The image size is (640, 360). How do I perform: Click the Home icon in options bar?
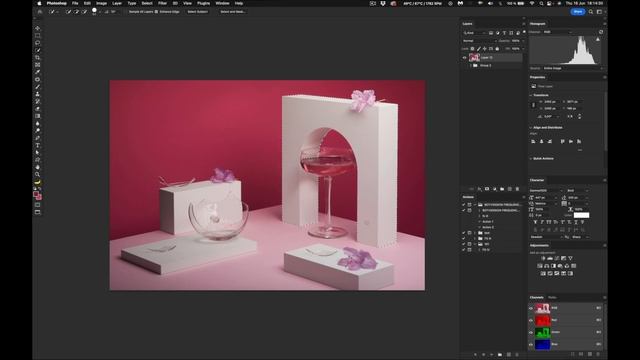[x=40, y=12]
